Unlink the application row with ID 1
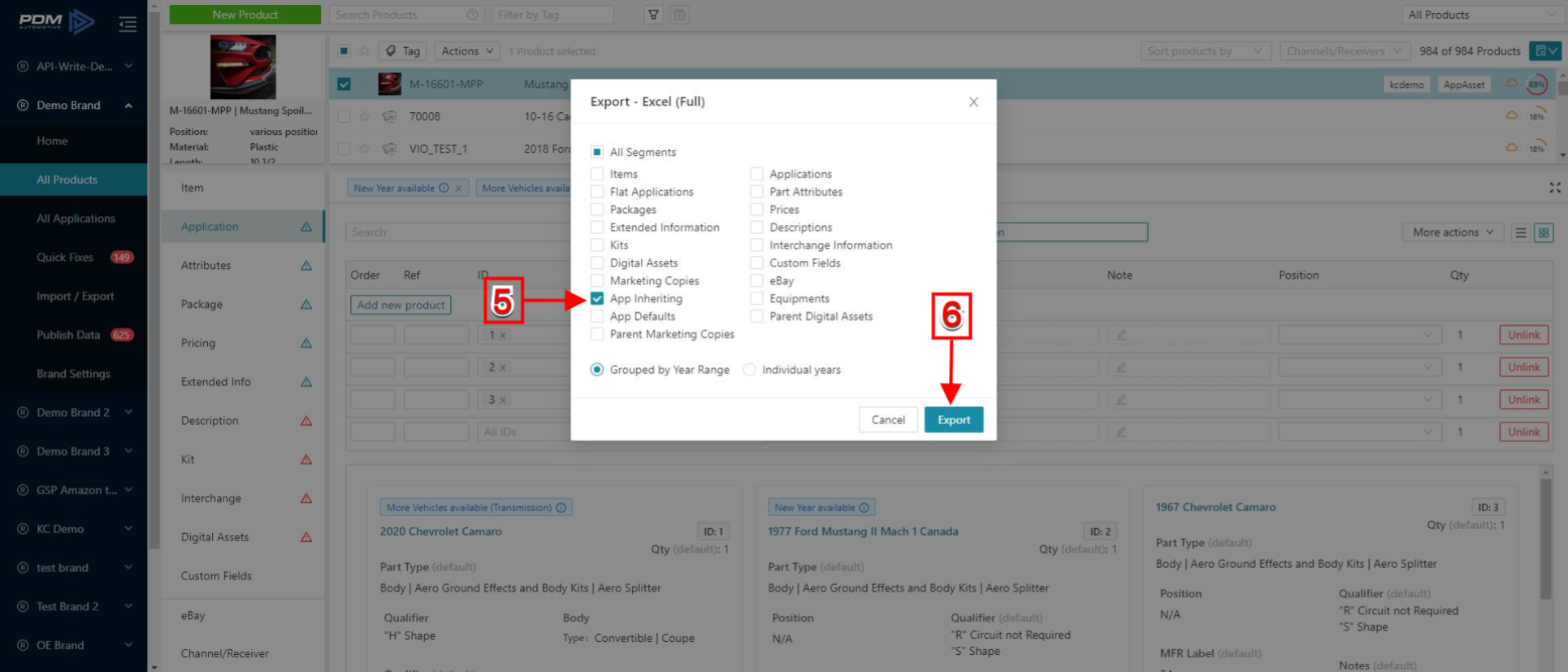 point(1523,335)
